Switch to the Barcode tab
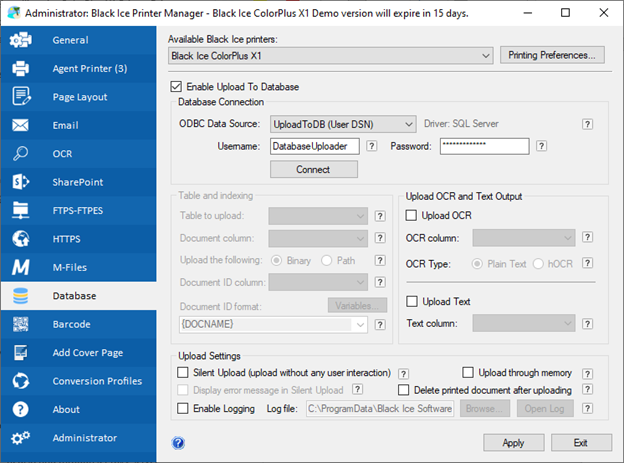This screenshot has height=463, width=624. (x=78, y=324)
